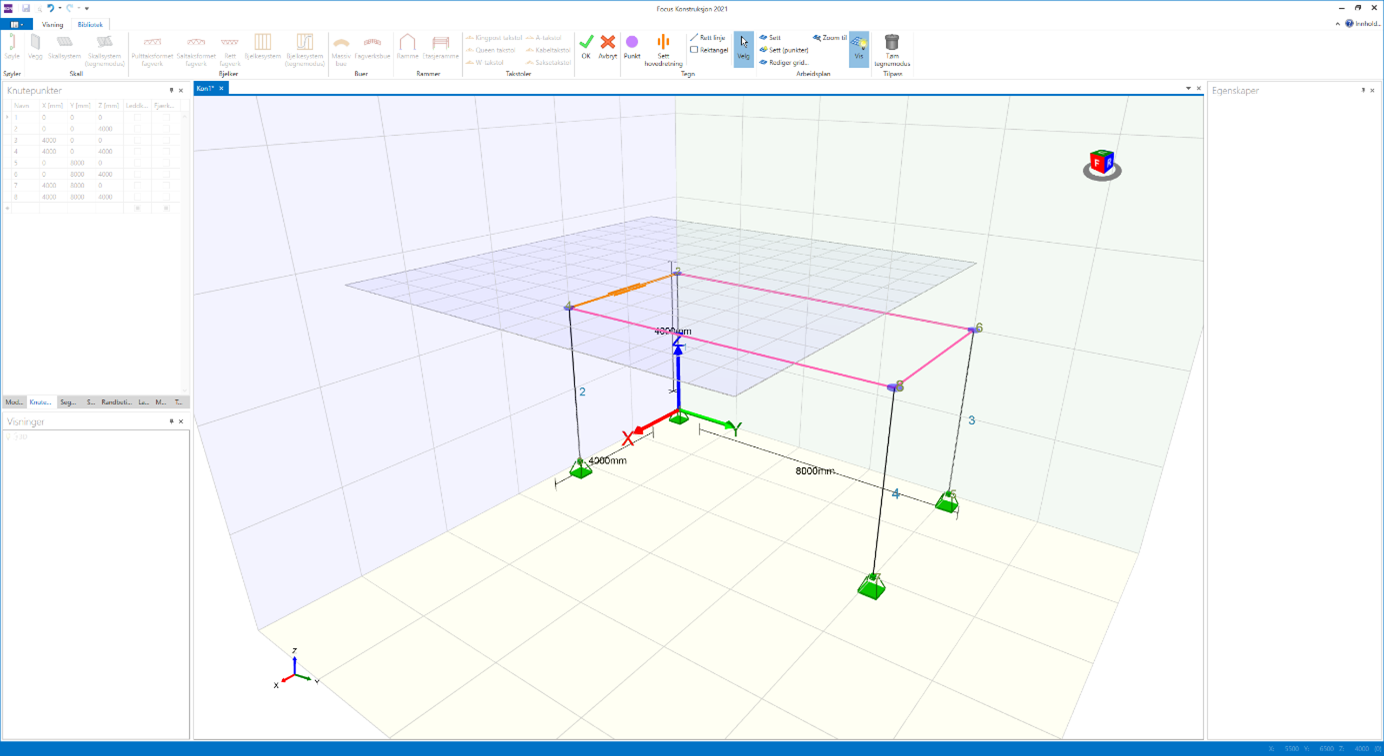1384x756 pixels.
Task: Open the Visning ribbon tab
Action: (52, 24)
